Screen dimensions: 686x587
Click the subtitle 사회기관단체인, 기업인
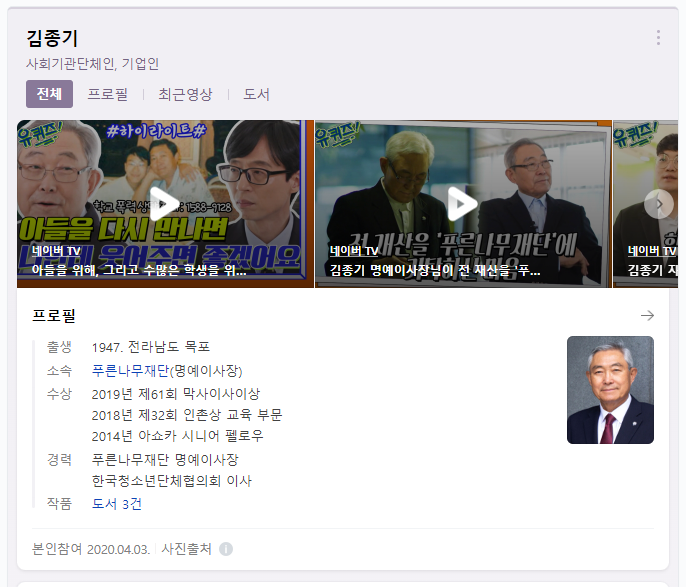(92, 64)
